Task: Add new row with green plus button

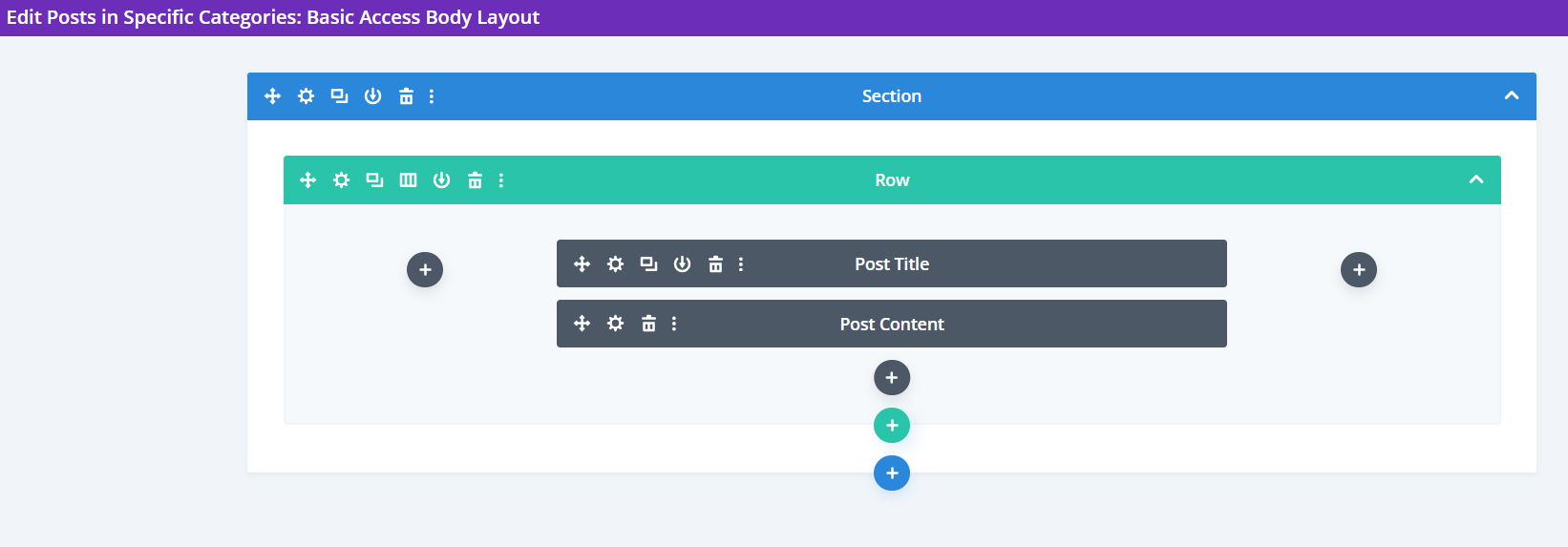Action: [891, 426]
